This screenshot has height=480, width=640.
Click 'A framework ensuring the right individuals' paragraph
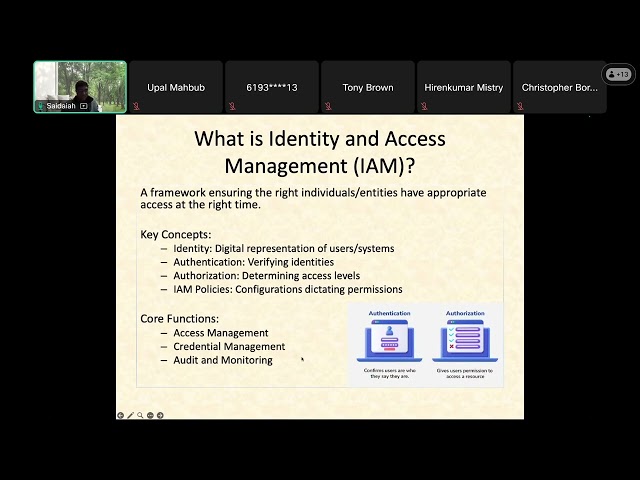(313, 198)
